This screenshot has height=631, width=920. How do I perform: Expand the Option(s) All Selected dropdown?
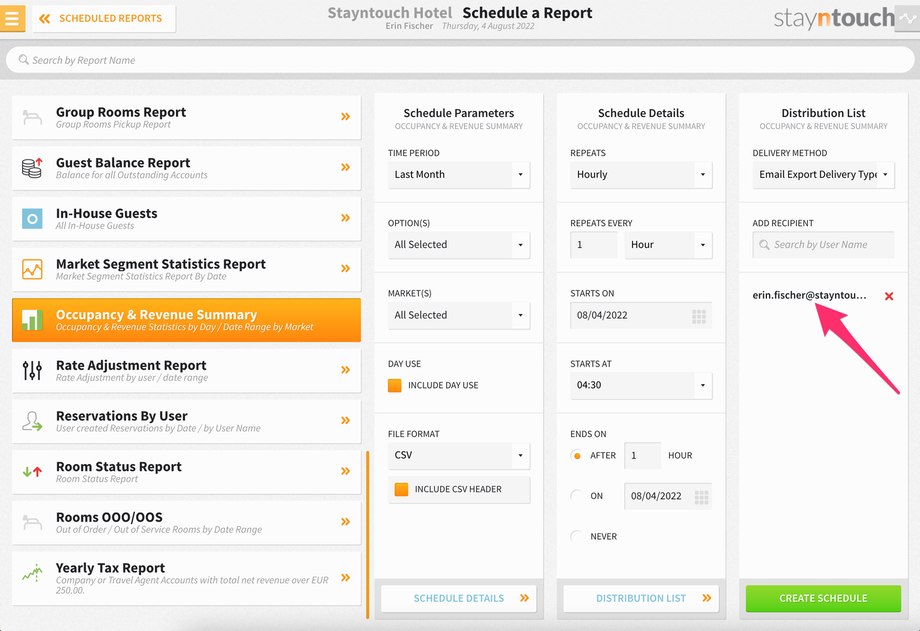pyautogui.click(x=459, y=245)
